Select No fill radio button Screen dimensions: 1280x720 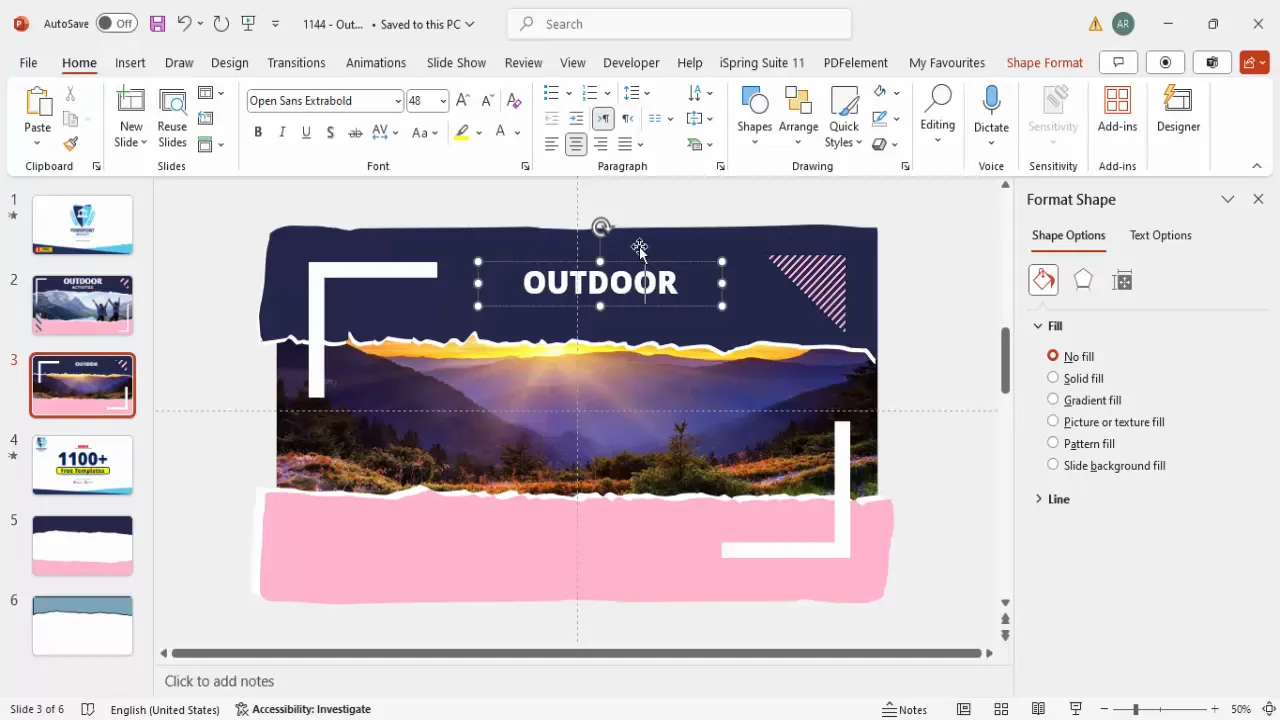[x=1053, y=356]
